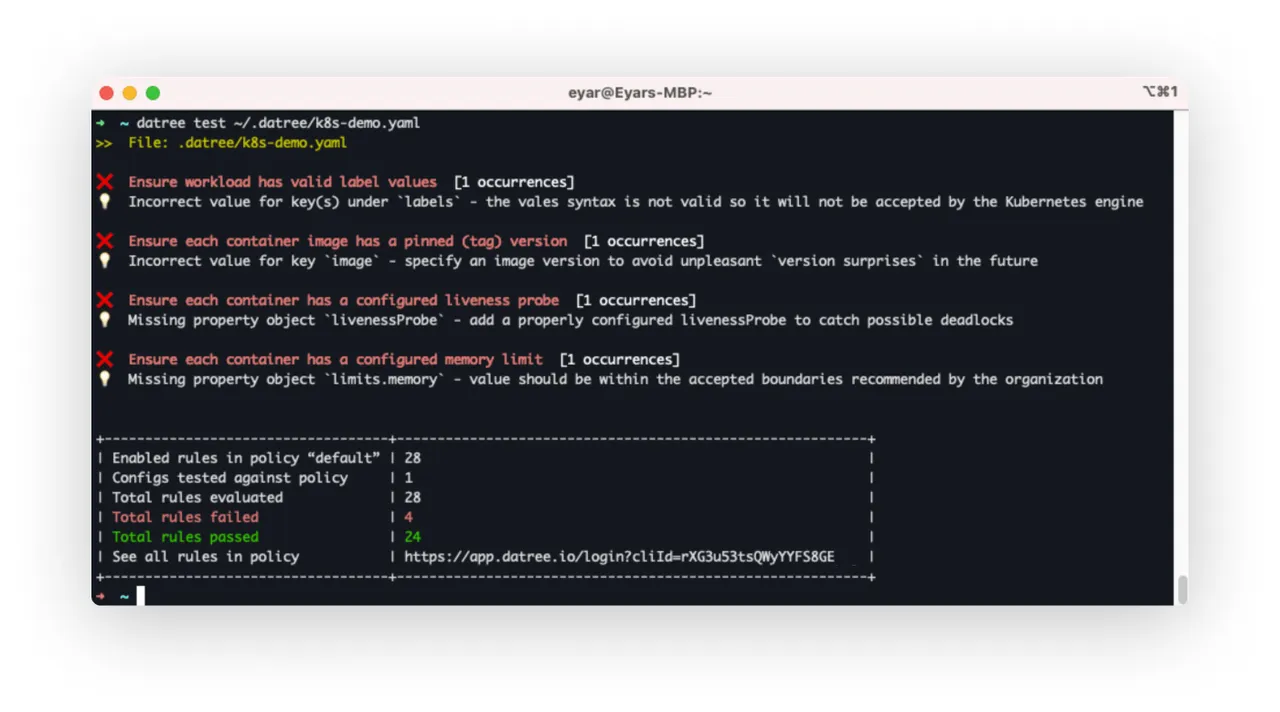Image resolution: width=1280 pixels, height=712 pixels.
Task: Close the terminal with the red button
Action: point(106,93)
